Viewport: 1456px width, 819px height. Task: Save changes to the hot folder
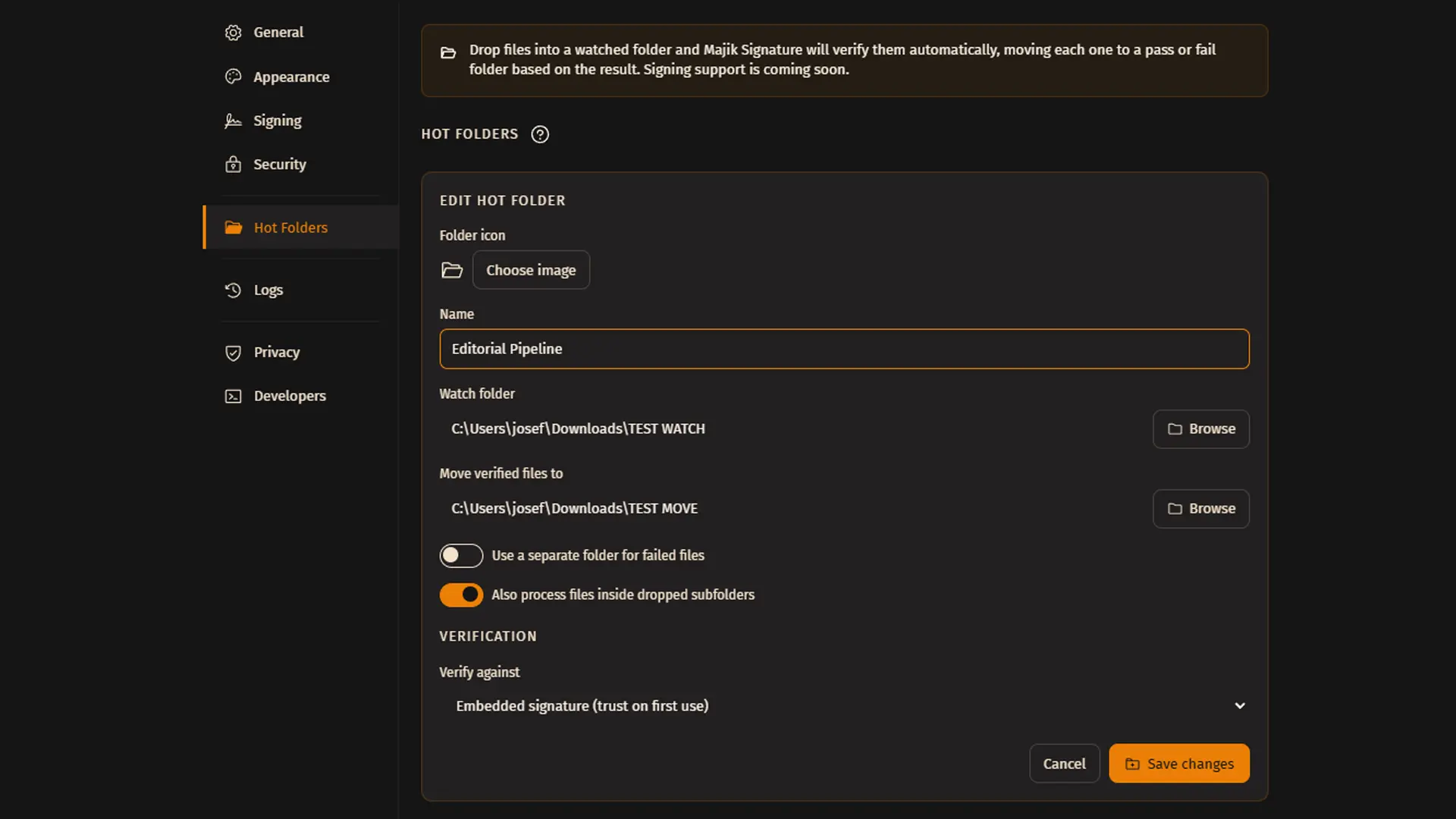1179,764
